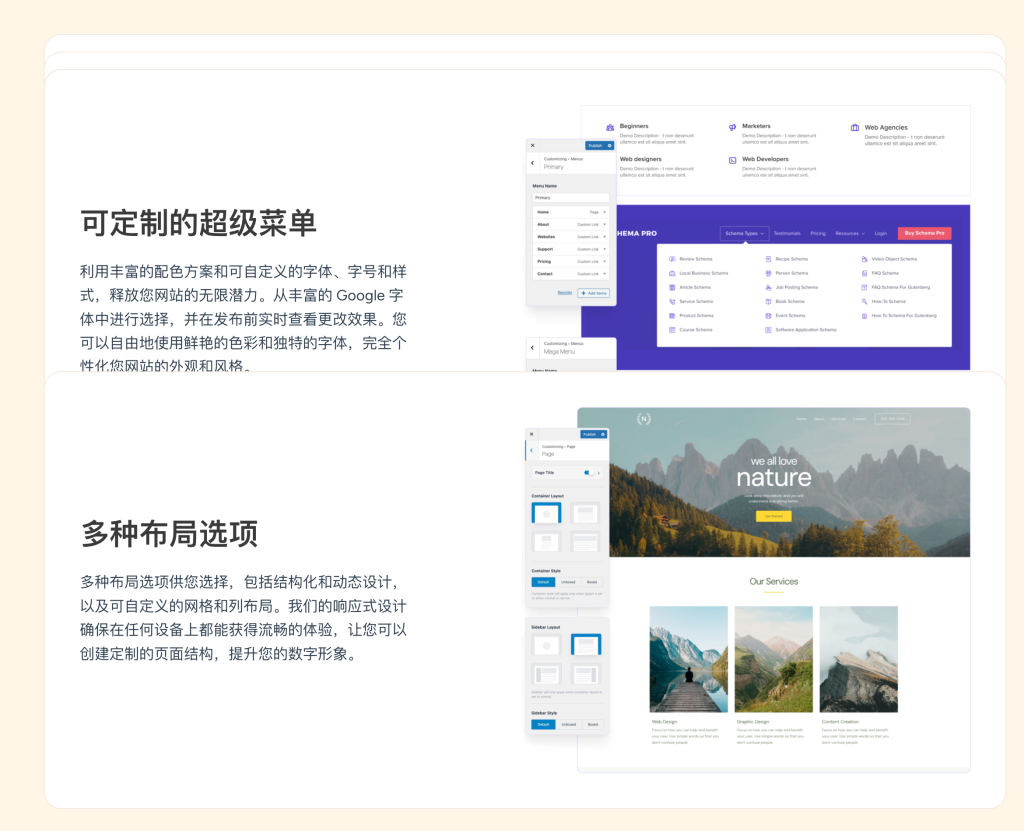Click back arrow beside Primary menu title
Image resolution: width=1024 pixels, height=831 pixels.
point(532,163)
